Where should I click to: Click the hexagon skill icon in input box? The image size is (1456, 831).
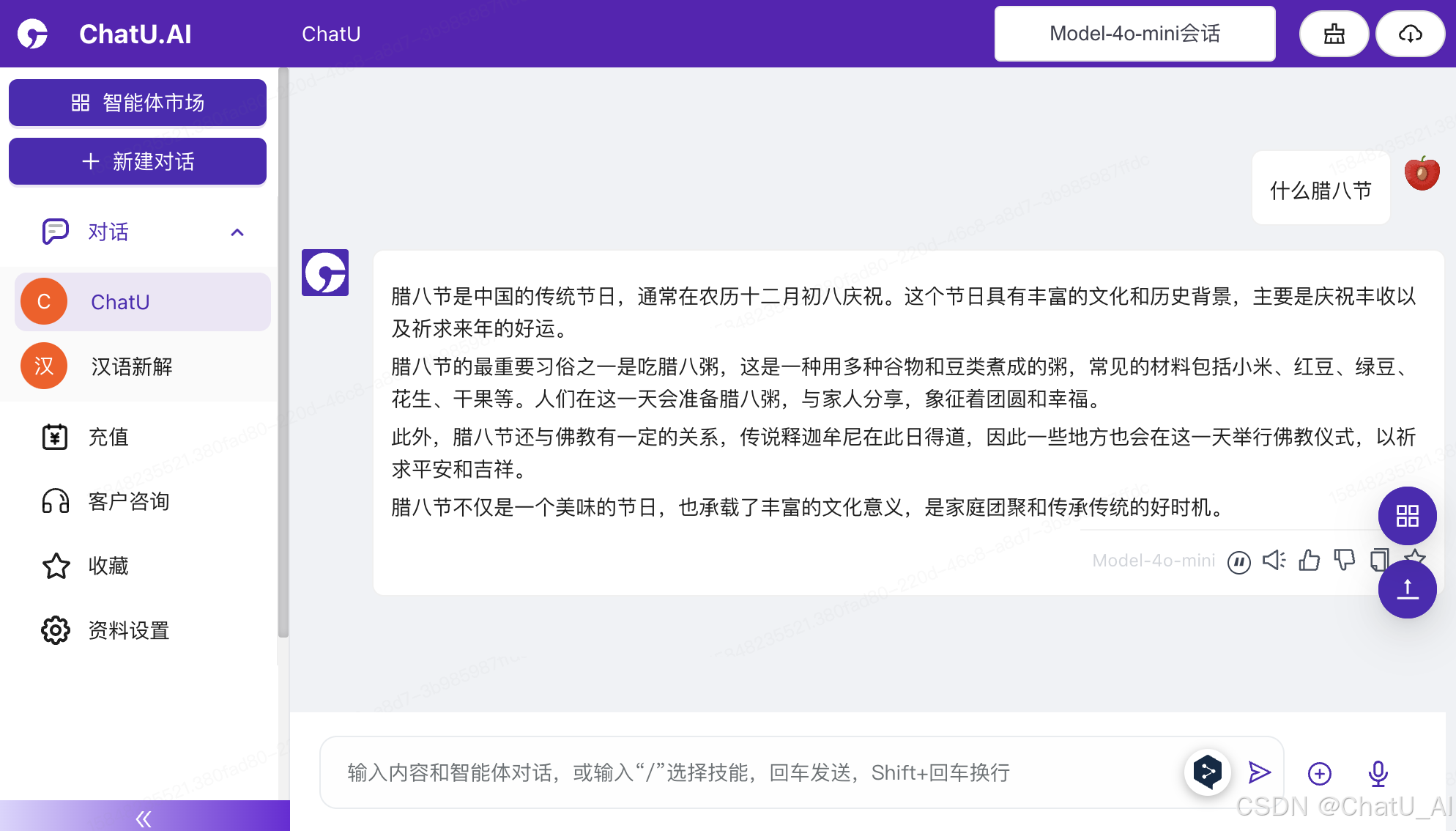click(1207, 772)
